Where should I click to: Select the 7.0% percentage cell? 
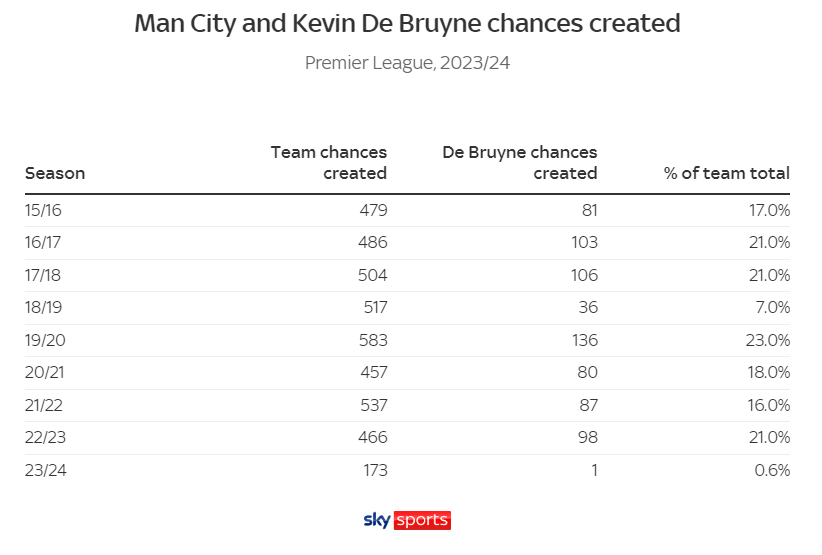(x=773, y=307)
